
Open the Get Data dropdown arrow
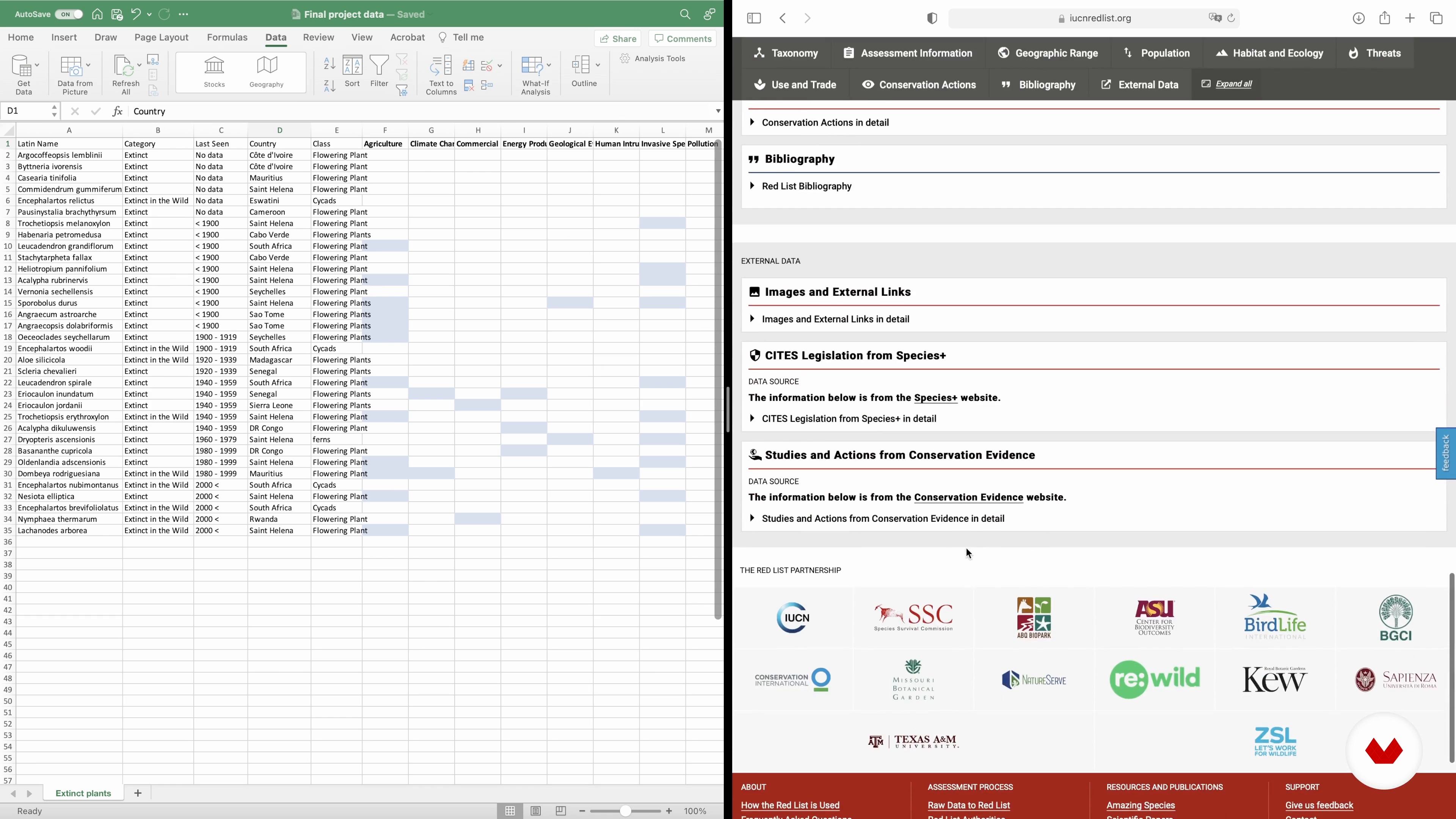pos(37,65)
